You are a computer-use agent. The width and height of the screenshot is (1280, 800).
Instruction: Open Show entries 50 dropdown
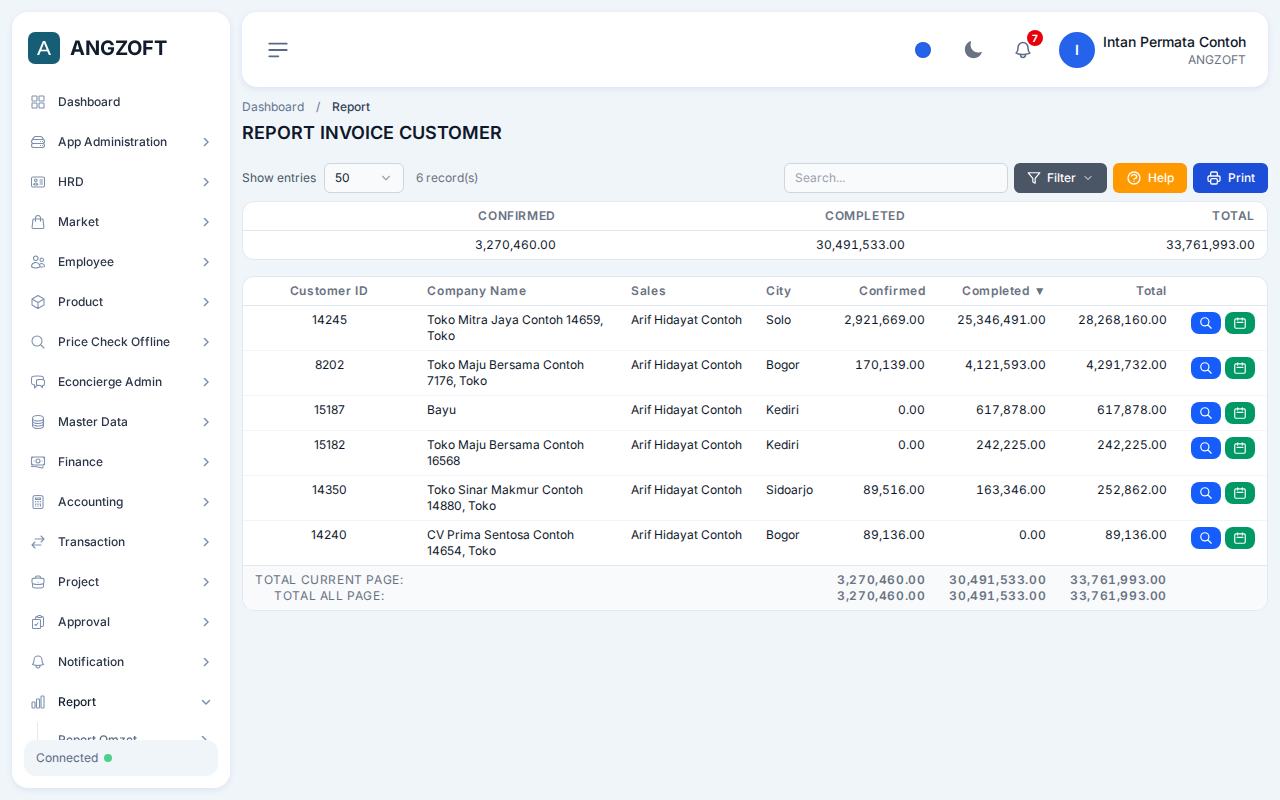(364, 178)
